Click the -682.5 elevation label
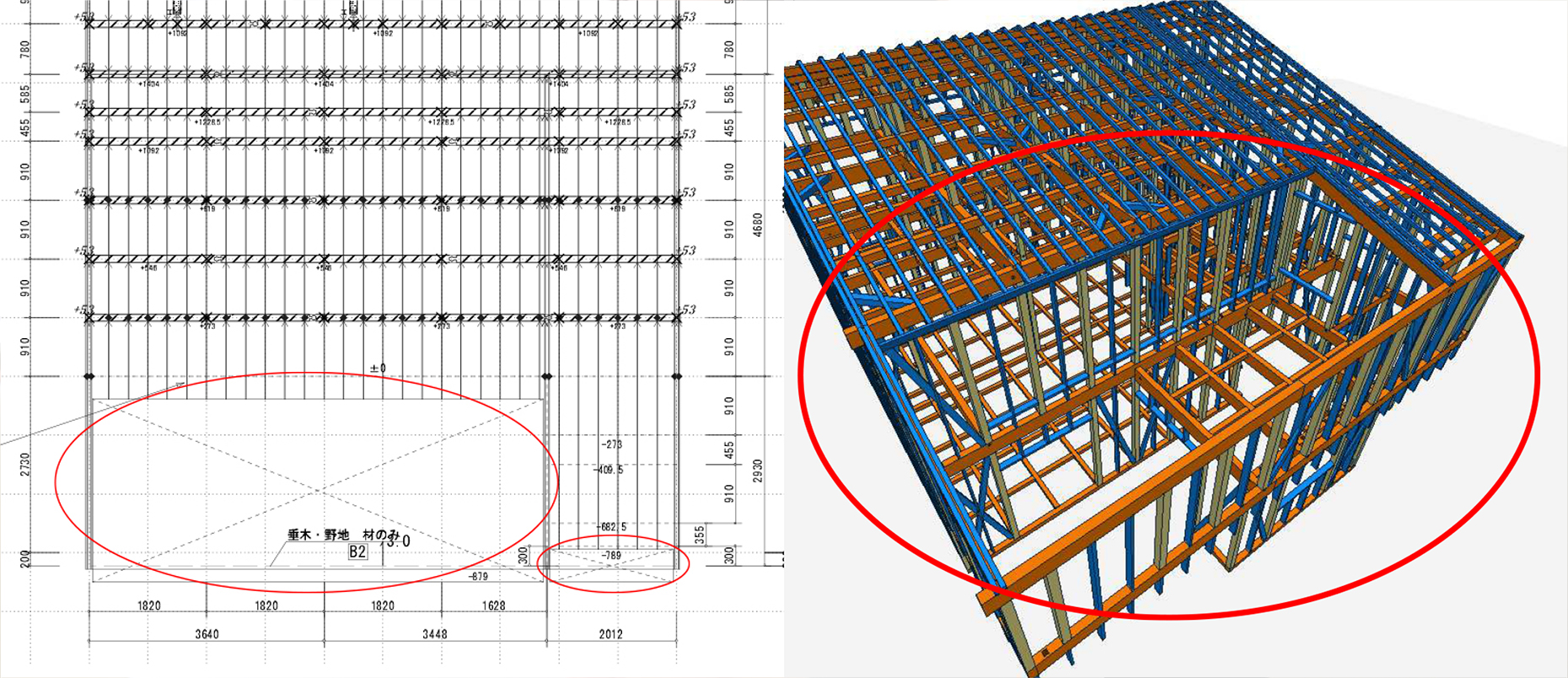1568x678 pixels. pyautogui.click(x=611, y=526)
